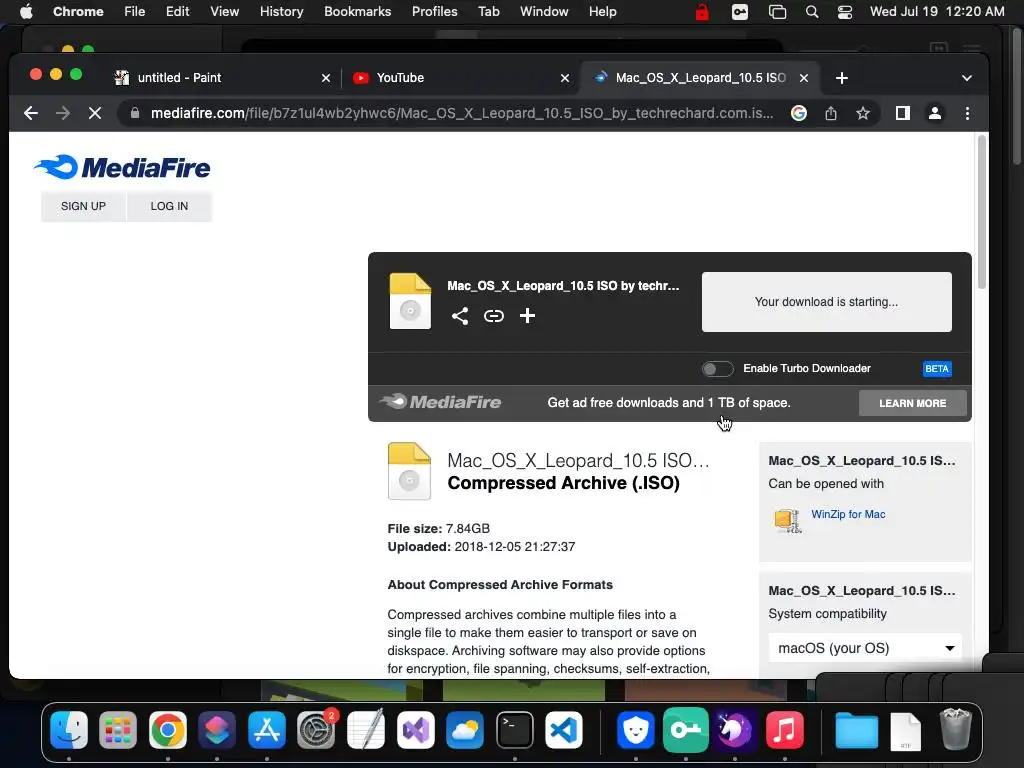Click the red lock icon in menu bar
Image resolution: width=1024 pixels, height=768 pixels.
click(x=702, y=12)
